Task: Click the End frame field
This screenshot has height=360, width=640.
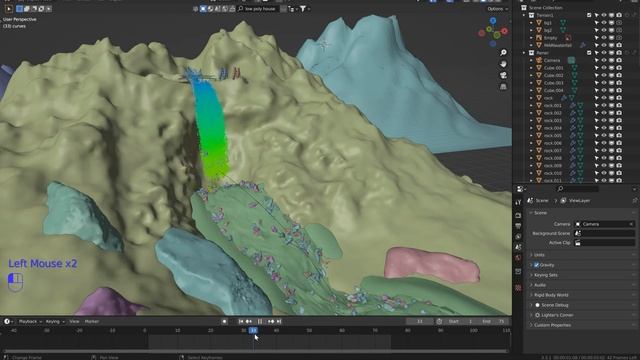Action: pos(493,322)
